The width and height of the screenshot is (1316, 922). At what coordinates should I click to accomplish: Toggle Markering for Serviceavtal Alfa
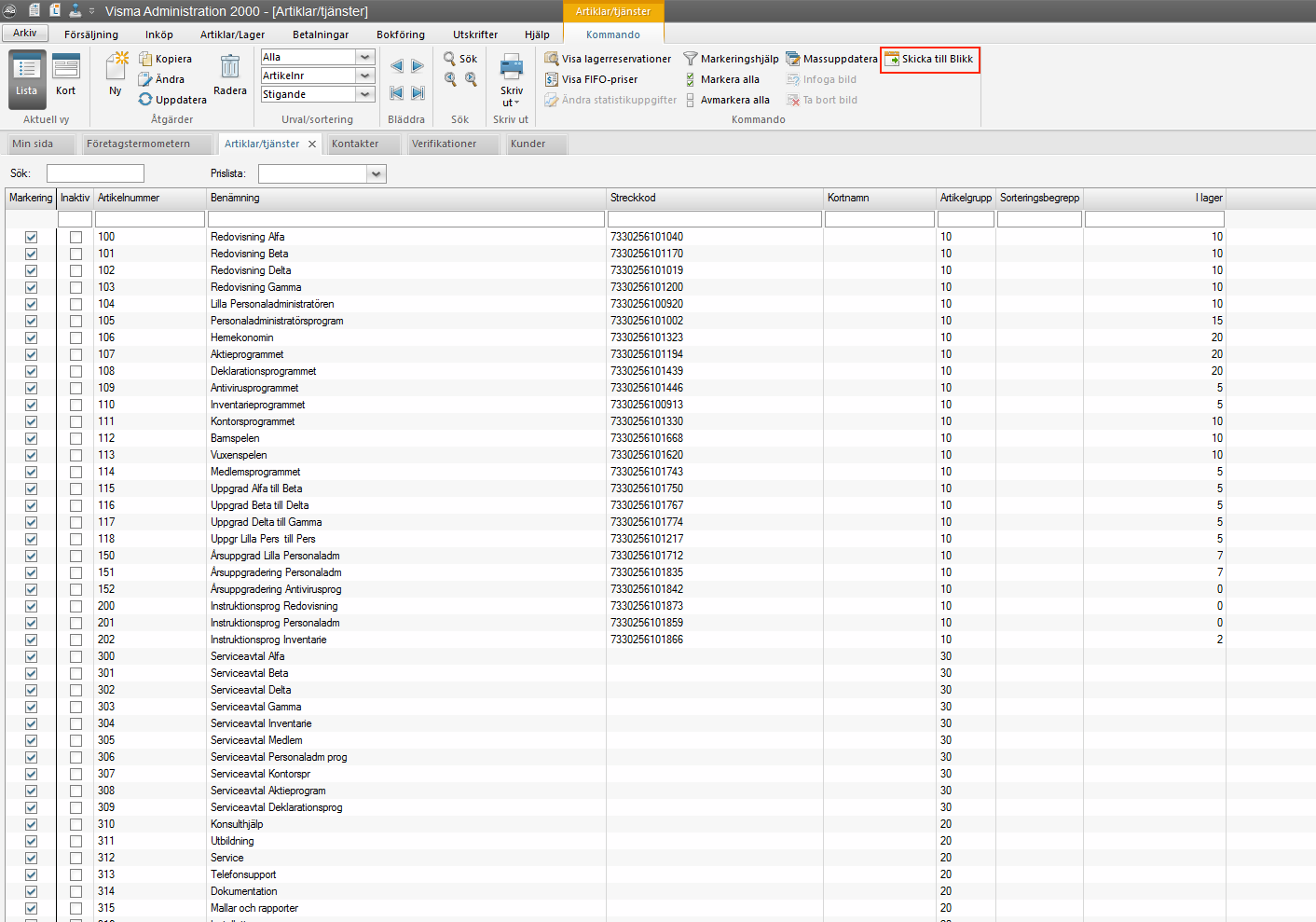tap(31, 656)
